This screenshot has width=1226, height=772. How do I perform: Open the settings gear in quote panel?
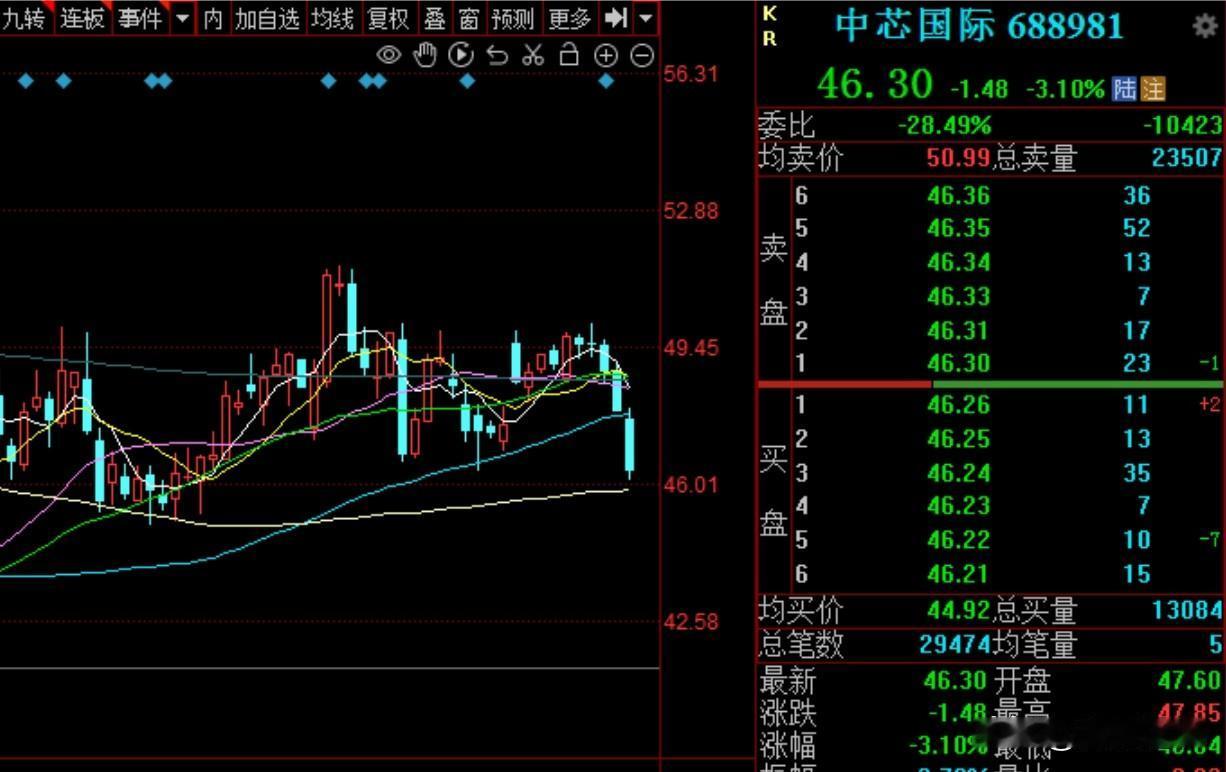click(x=1205, y=27)
